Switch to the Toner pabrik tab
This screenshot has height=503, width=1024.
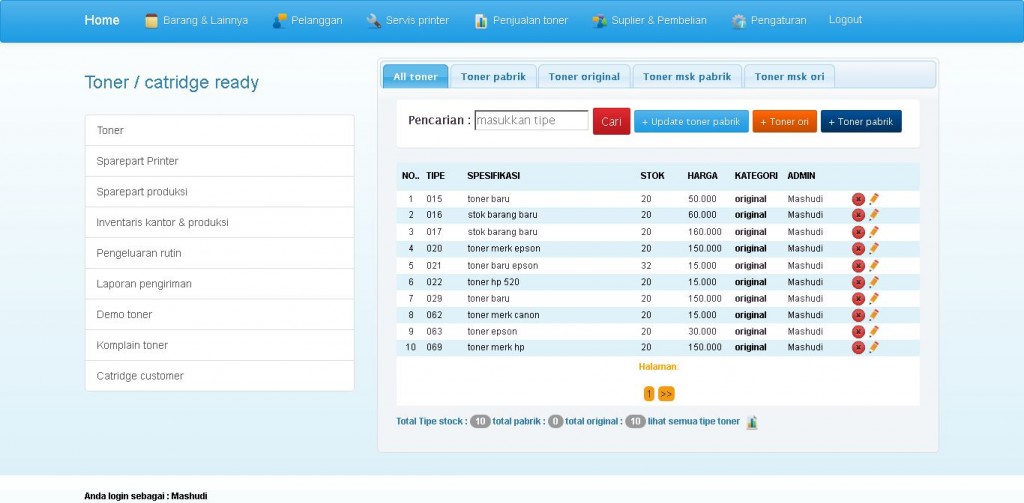pyautogui.click(x=493, y=76)
